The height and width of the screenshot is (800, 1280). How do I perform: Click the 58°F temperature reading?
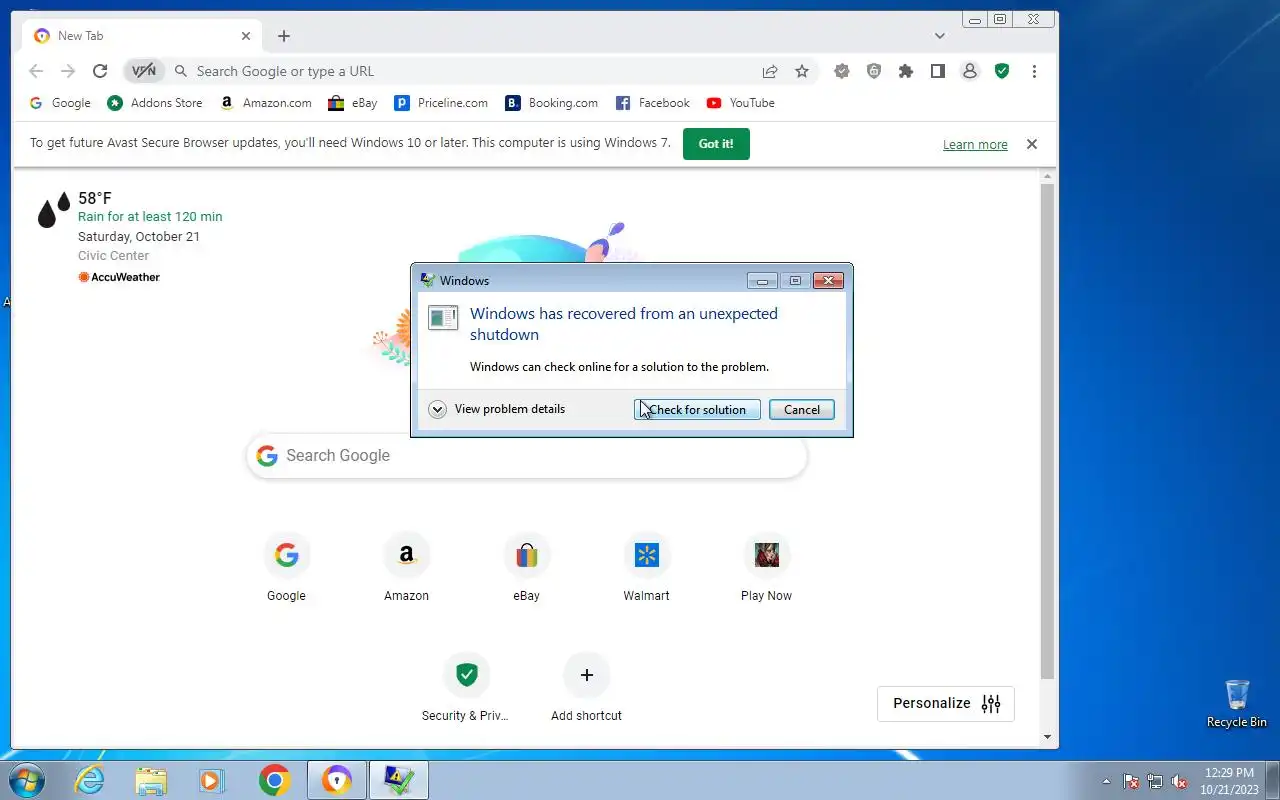[95, 198]
